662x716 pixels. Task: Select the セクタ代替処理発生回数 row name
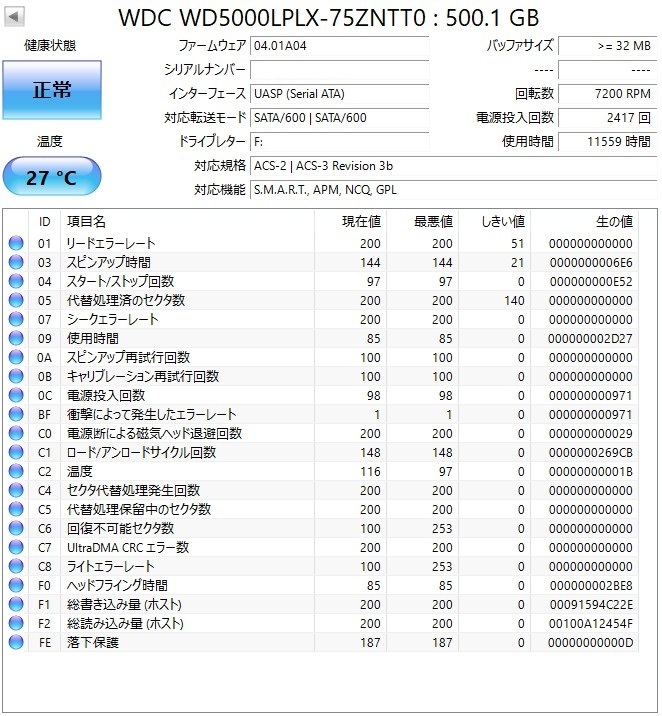pos(133,490)
